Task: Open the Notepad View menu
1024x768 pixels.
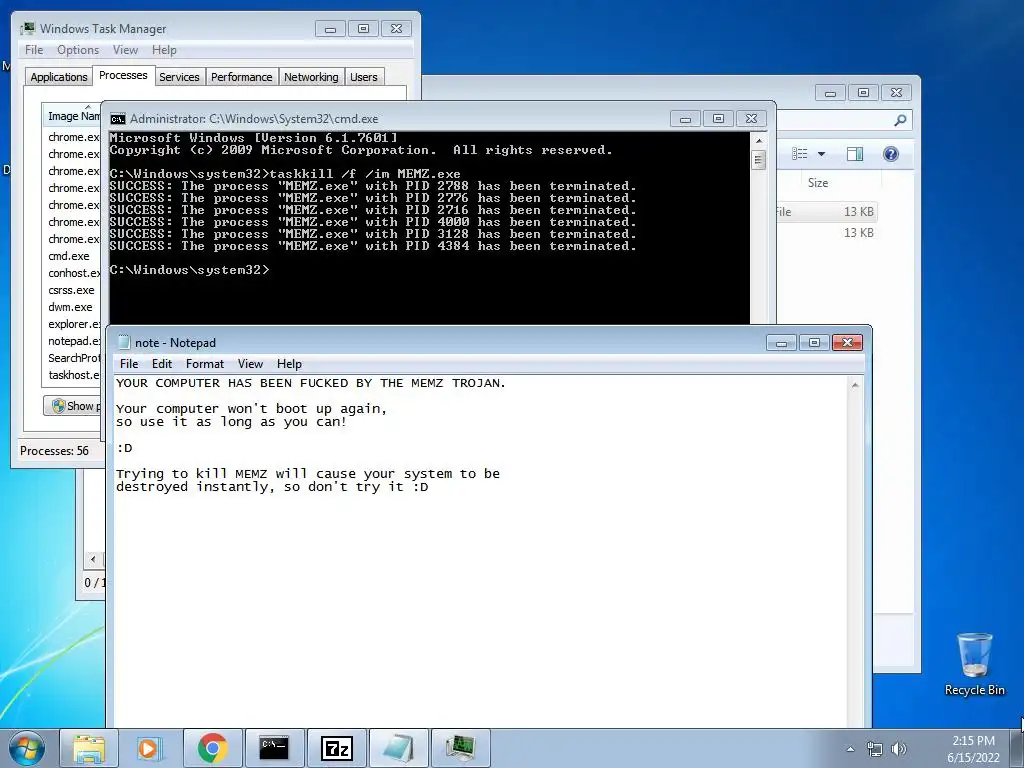Action: 250,364
